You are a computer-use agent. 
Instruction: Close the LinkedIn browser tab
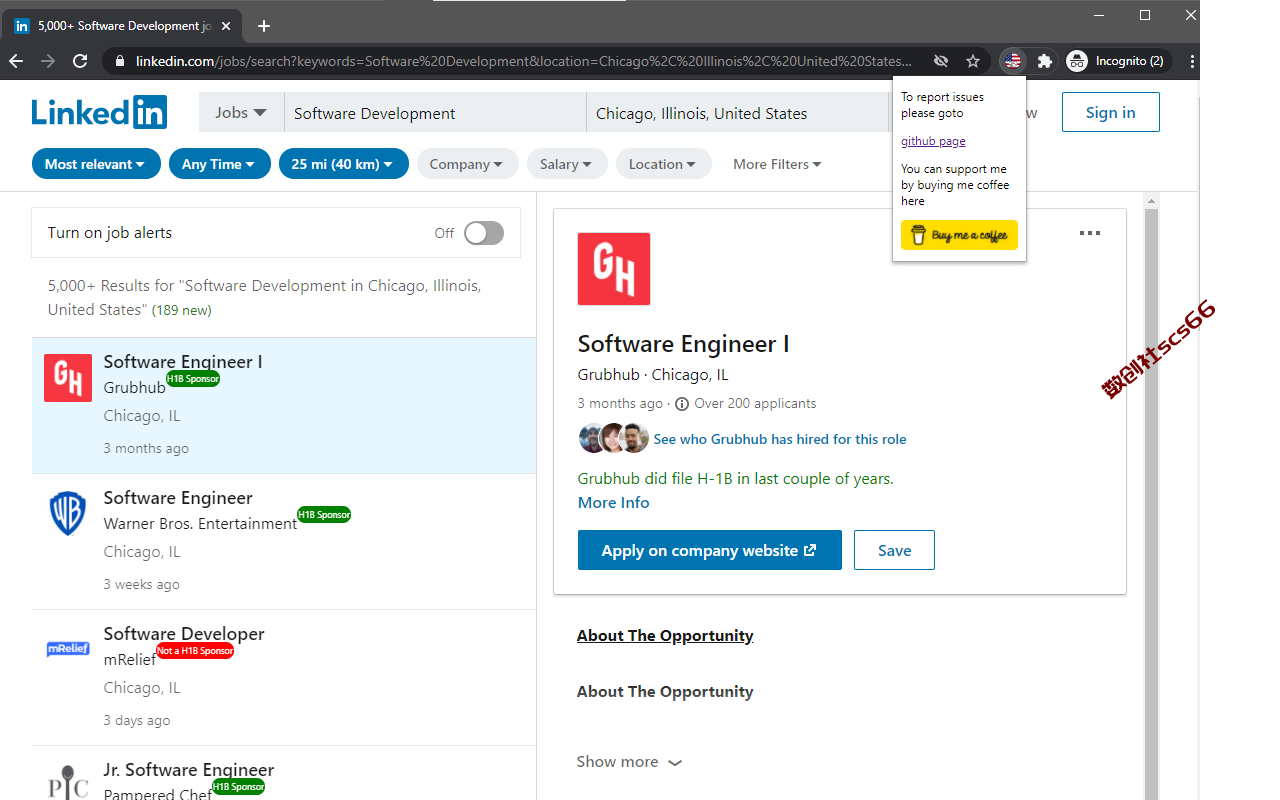227,26
